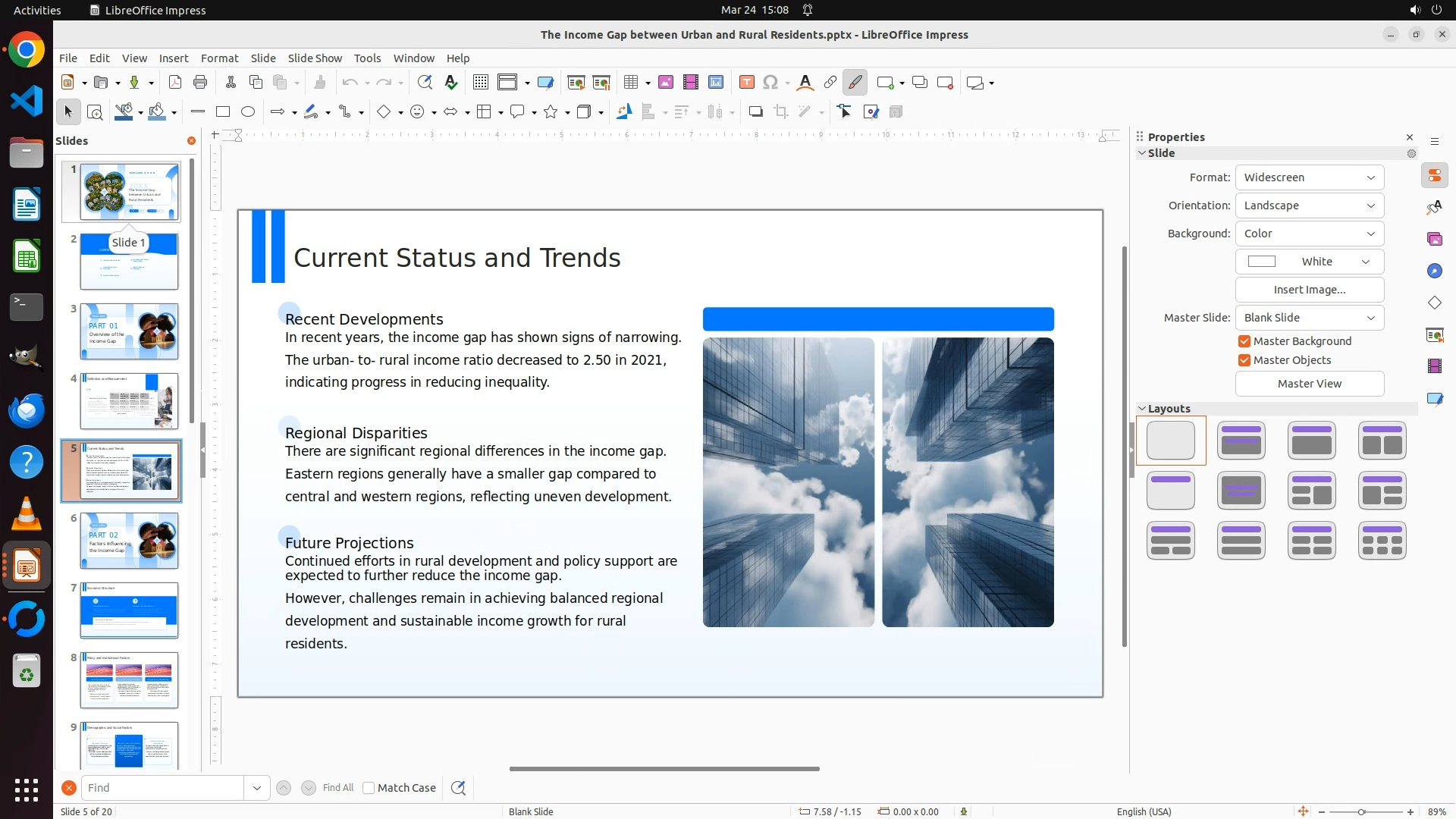This screenshot has width=1456, height=819.
Task: Click the Insert Hyperlink icon
Action: (x=830, y=83)
